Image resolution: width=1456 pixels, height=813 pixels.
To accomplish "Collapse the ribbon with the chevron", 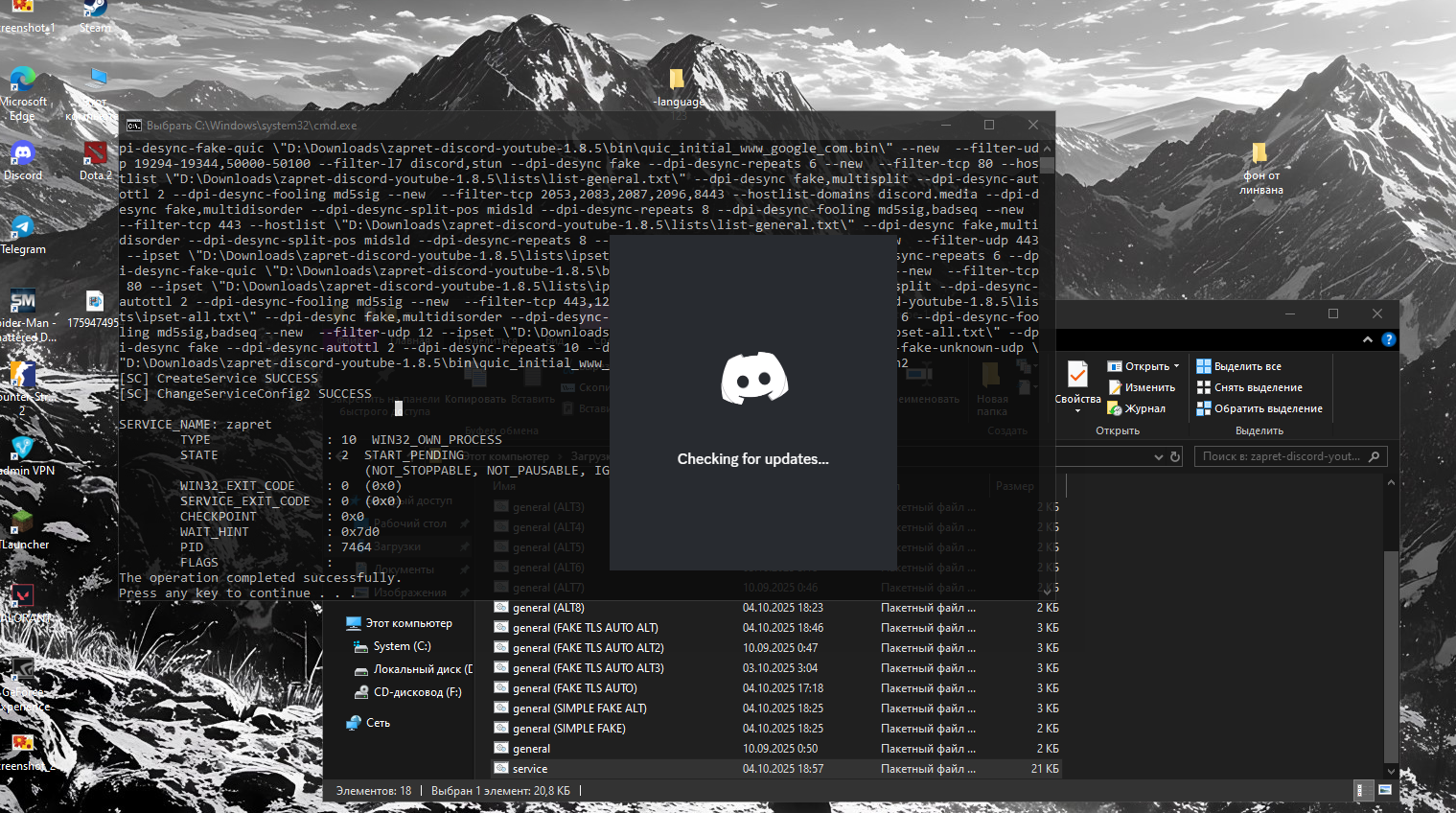I will [1368, 338].
